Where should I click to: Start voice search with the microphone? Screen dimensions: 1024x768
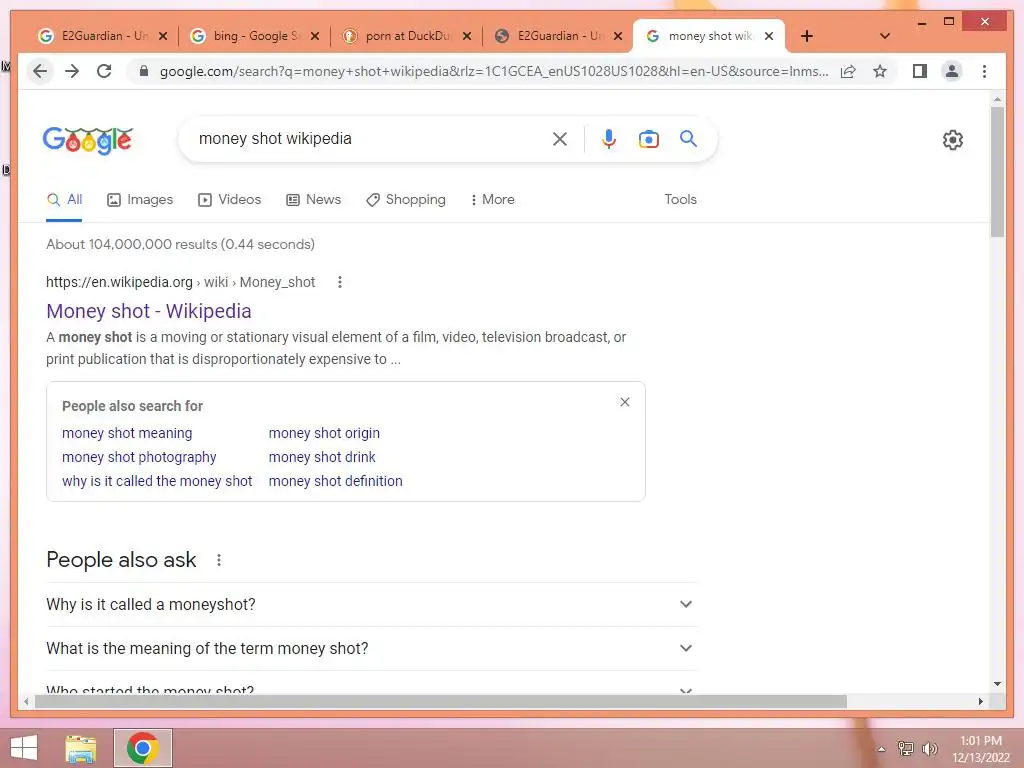point(609,138)
